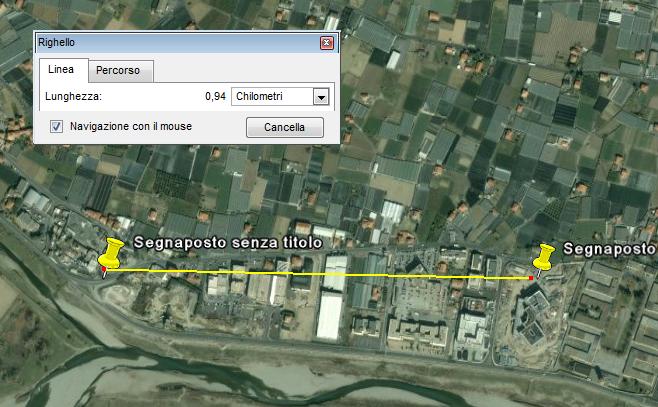Click the Navigazione con il mouse label
The width and height of the screenshot is (658, 407).
click(x=130, y=127)
